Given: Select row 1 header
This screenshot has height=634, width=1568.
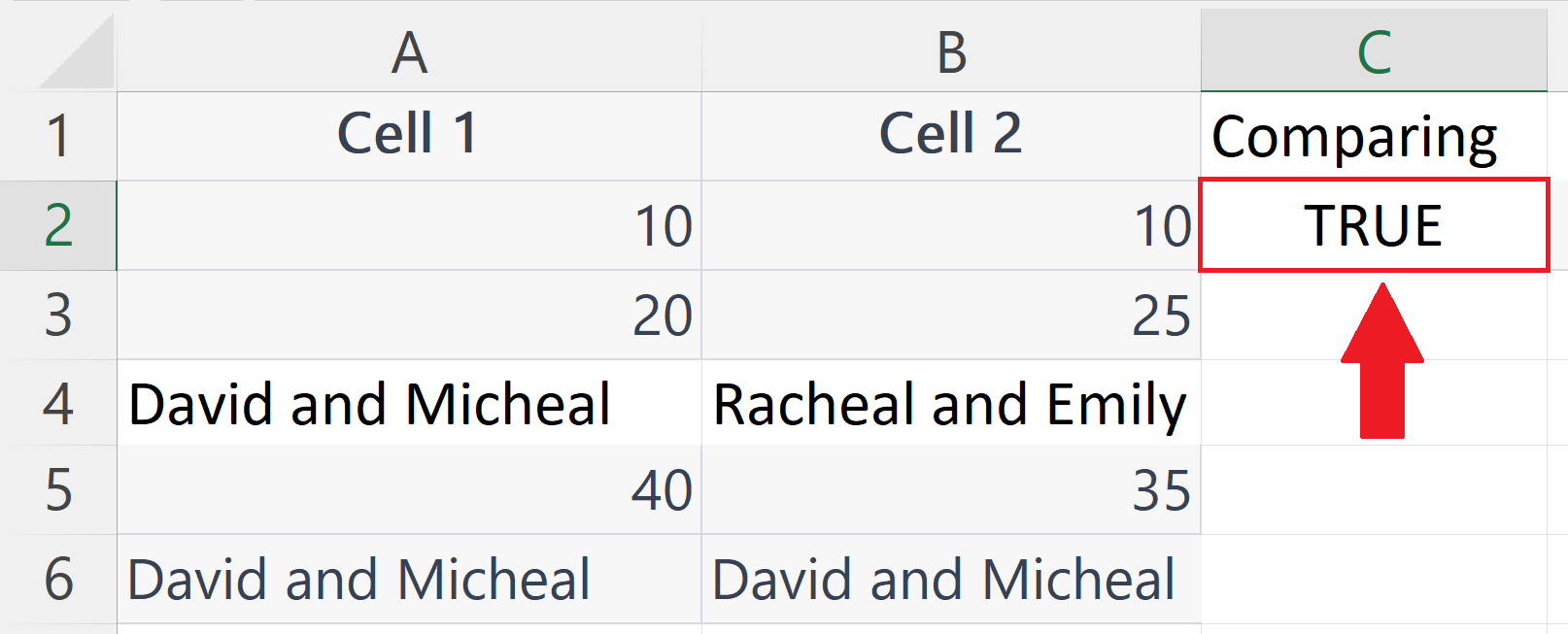Looking at the screenshot, I should (58, 136).
